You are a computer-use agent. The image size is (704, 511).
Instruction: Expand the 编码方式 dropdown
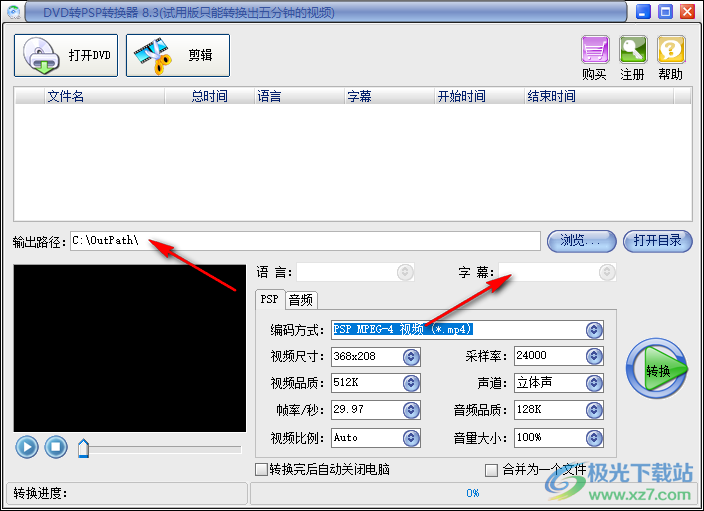[594, 330]
